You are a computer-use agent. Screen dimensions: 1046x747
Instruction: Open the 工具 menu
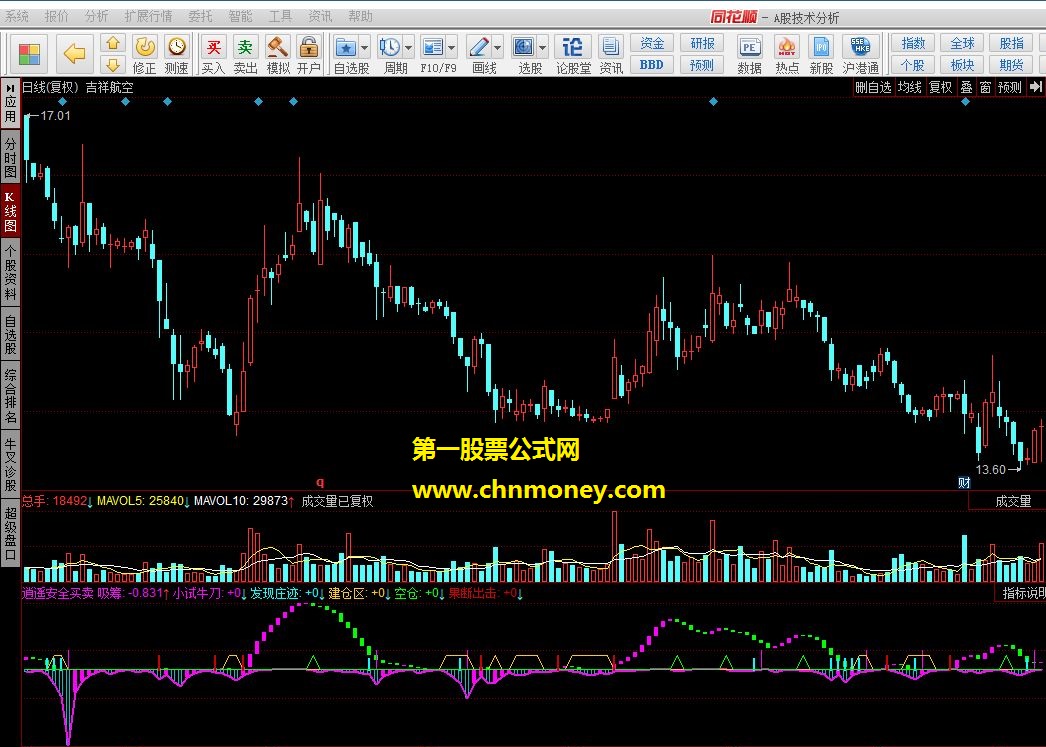tap(280, 16)
